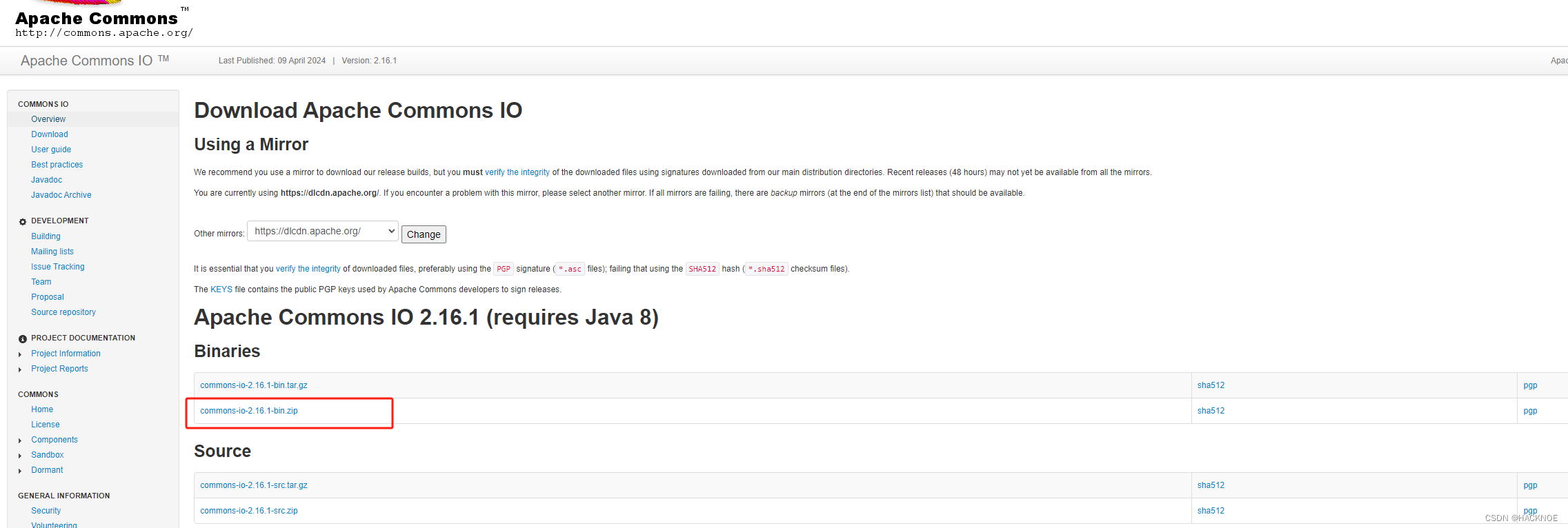Open the KEYS file link
The height and width of the screenshot is (528, 1568).
tap(221, 290)
